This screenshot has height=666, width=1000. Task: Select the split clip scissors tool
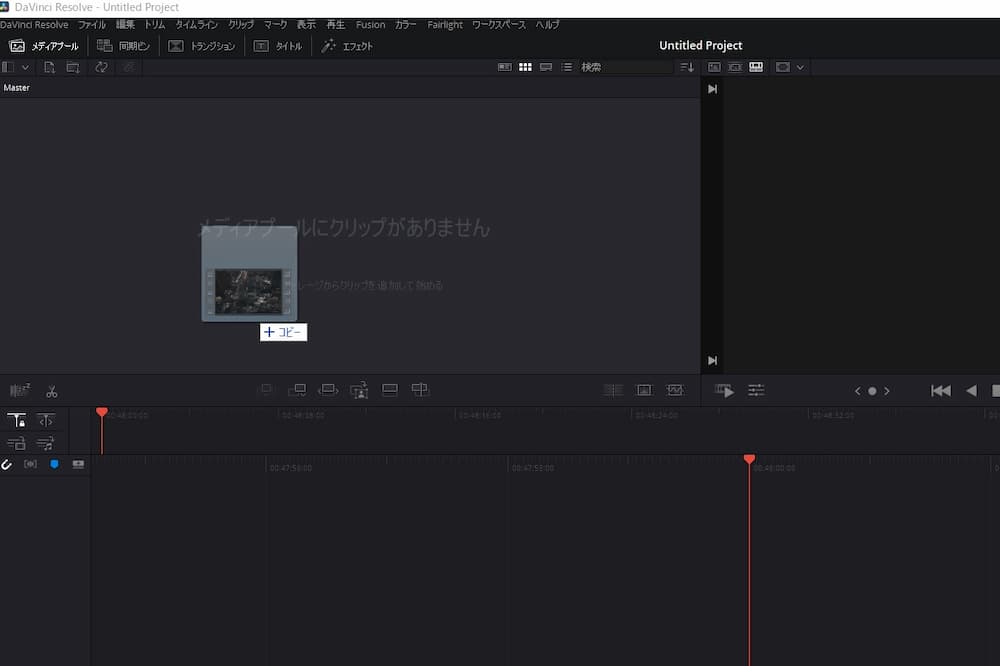(52, 391)
